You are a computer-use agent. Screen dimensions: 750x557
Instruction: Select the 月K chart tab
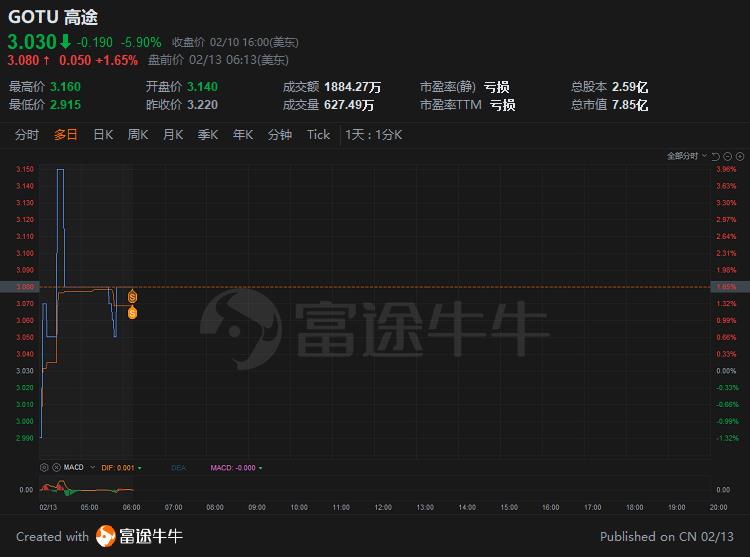[x=173, y=135]
